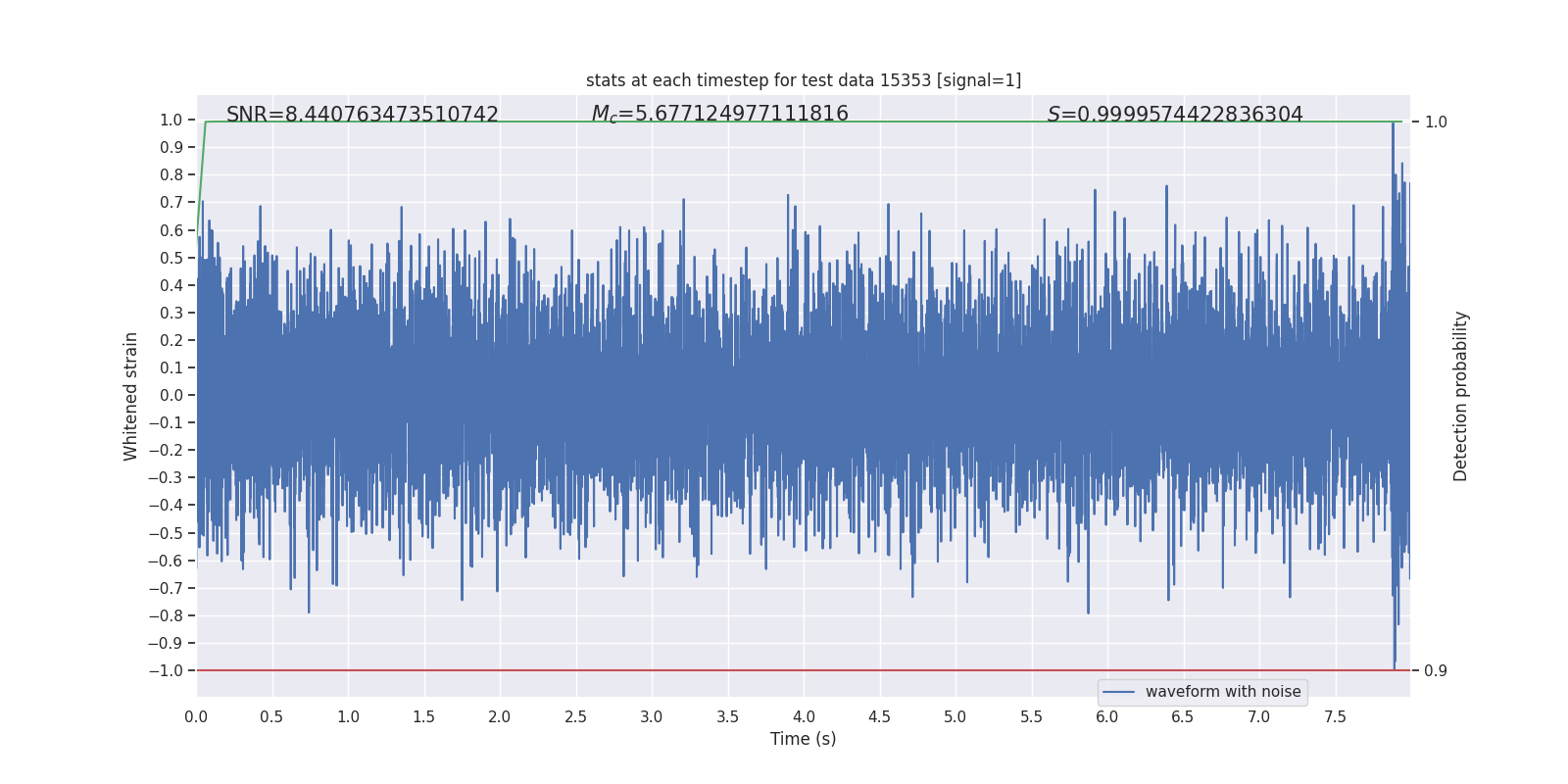Select the 2.5 tick on the time axis
1568x784 pixels.
(575, 716)
